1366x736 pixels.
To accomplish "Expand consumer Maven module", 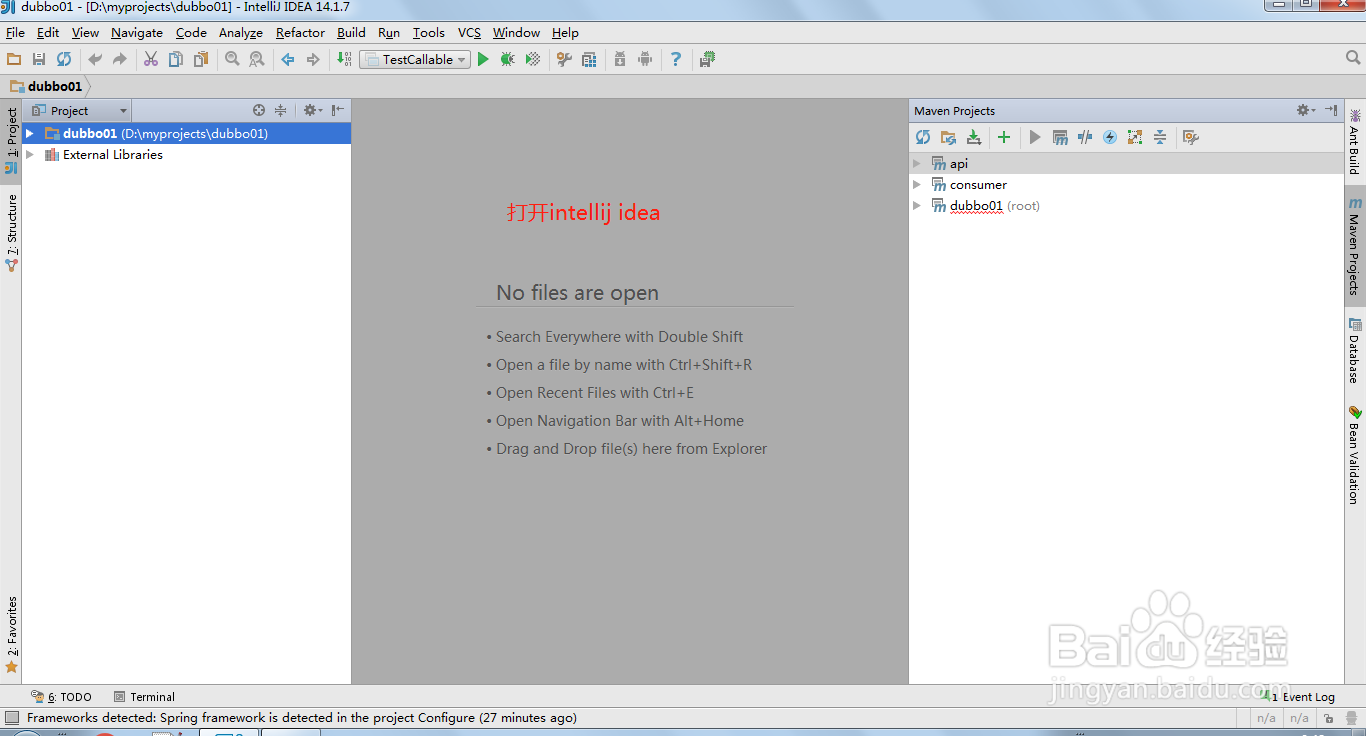I will tap(917, 184).
